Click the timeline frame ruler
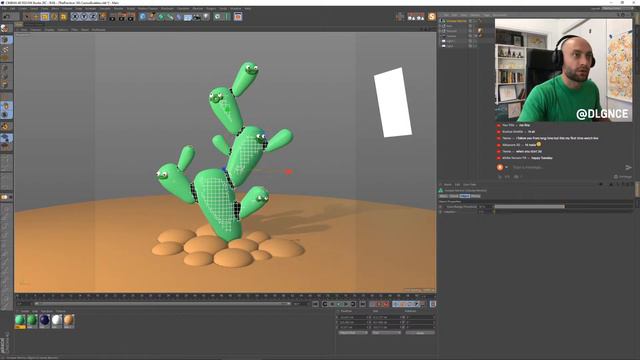 224,296
